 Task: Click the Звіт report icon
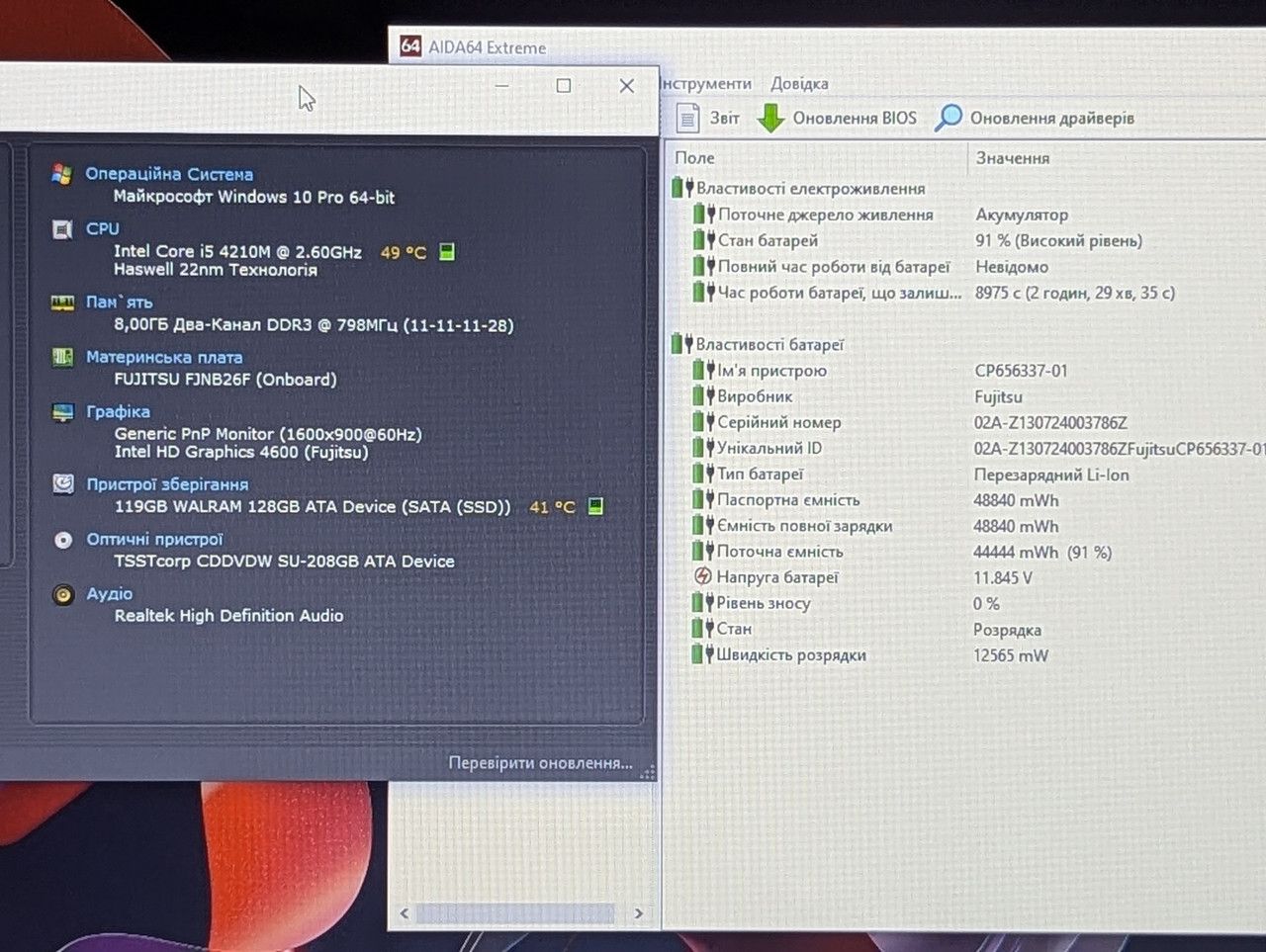[x=687, y=119]
